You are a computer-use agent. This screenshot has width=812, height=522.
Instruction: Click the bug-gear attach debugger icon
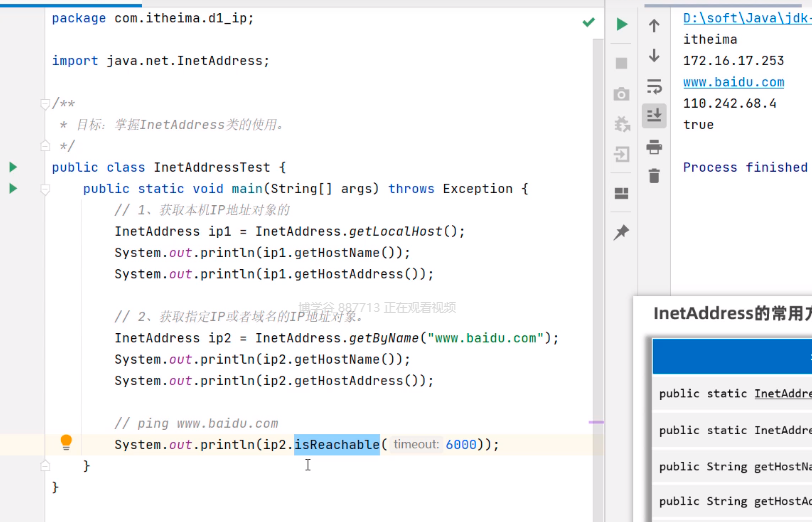click(x=622, y=124)
